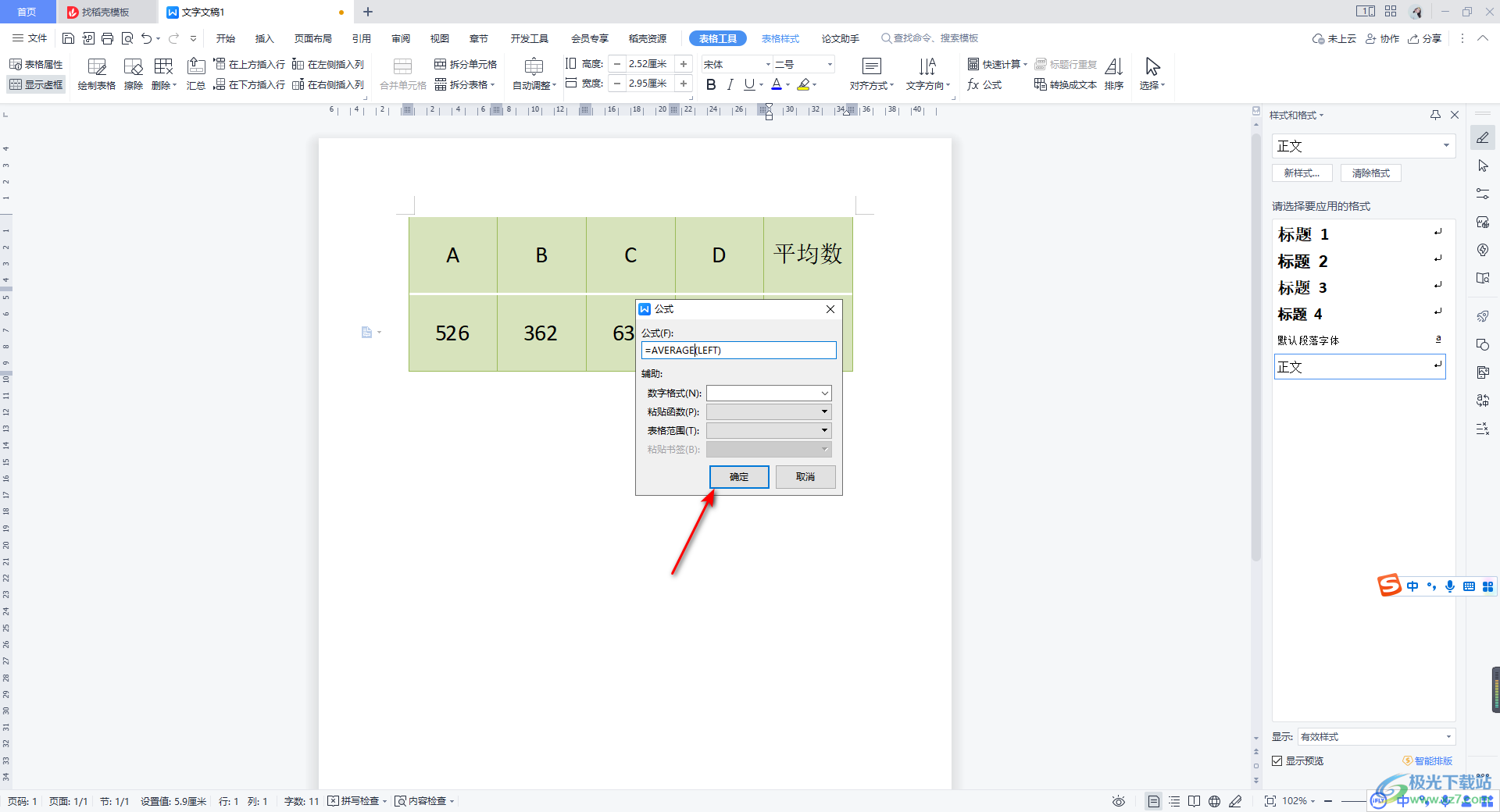This screenshot has height=812, width=1500.
Task: Toggle underline formatting
Action: (x=749, y=84)
